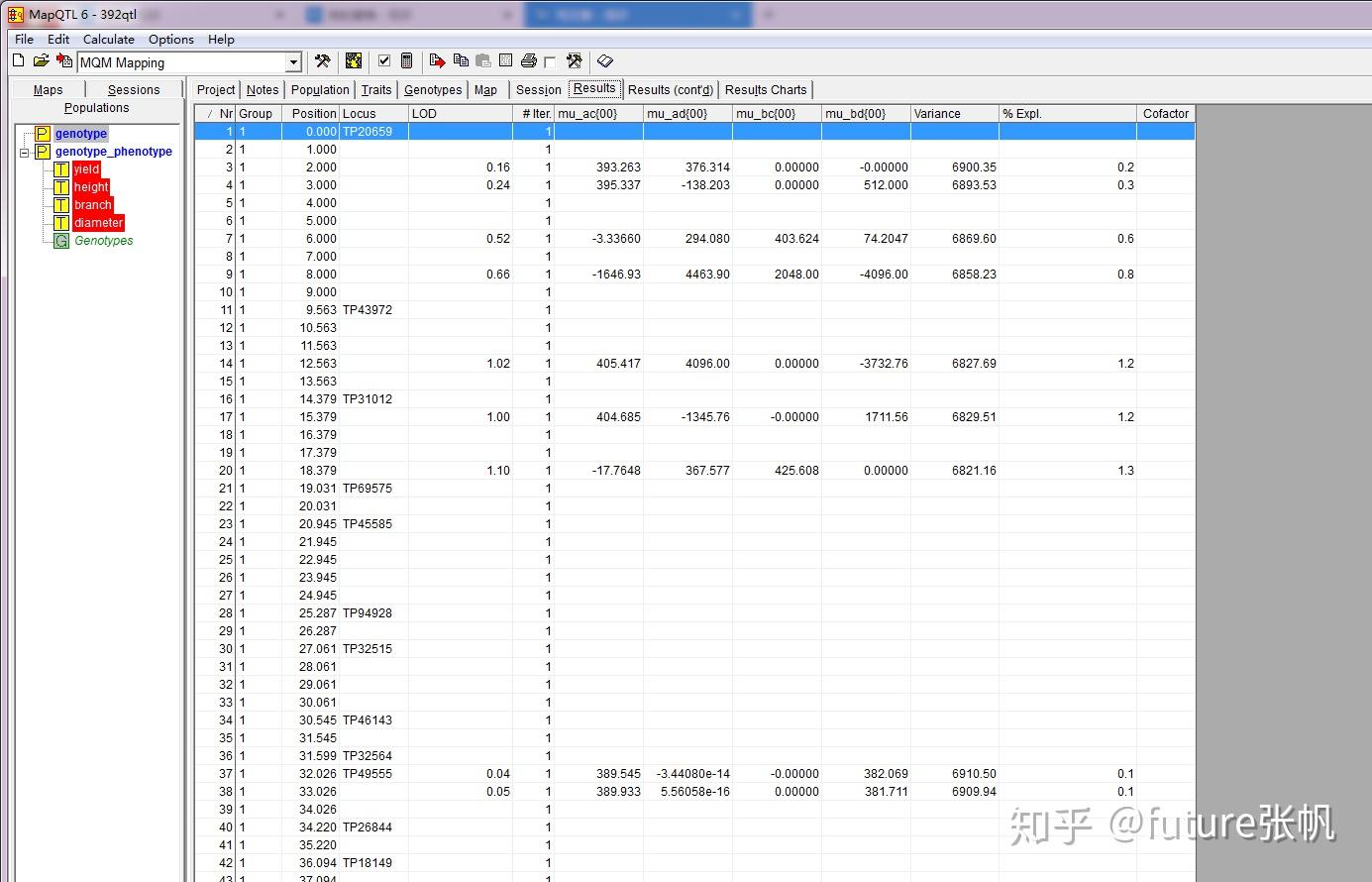The image size is (1372, 882).
Task: Click the Print icon on the toolbar
Action: (x=527, y=60)
